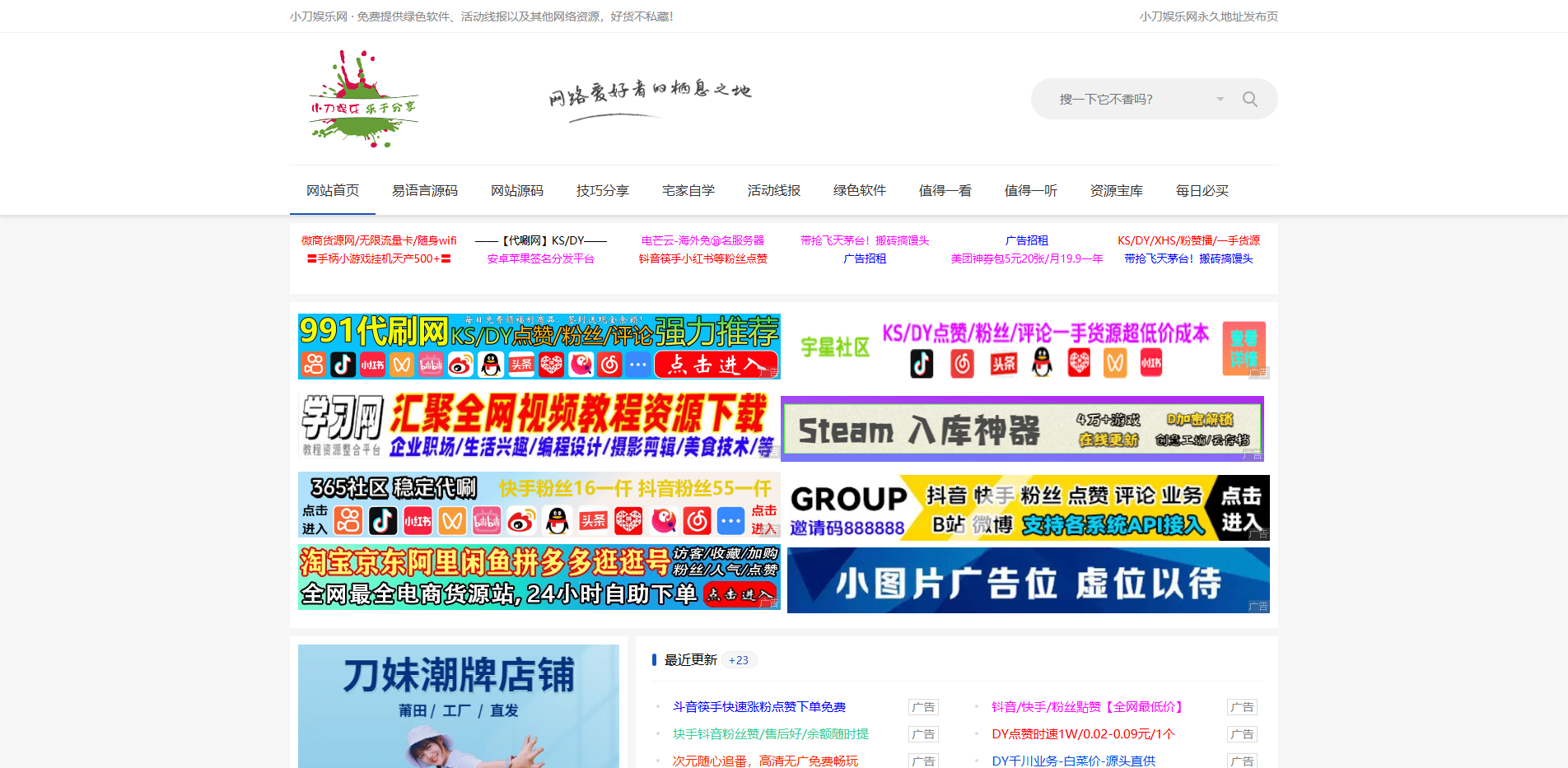Click the search magnifier icon
The height and width of the screenshot is (768, 1568).
(1249, 98)
